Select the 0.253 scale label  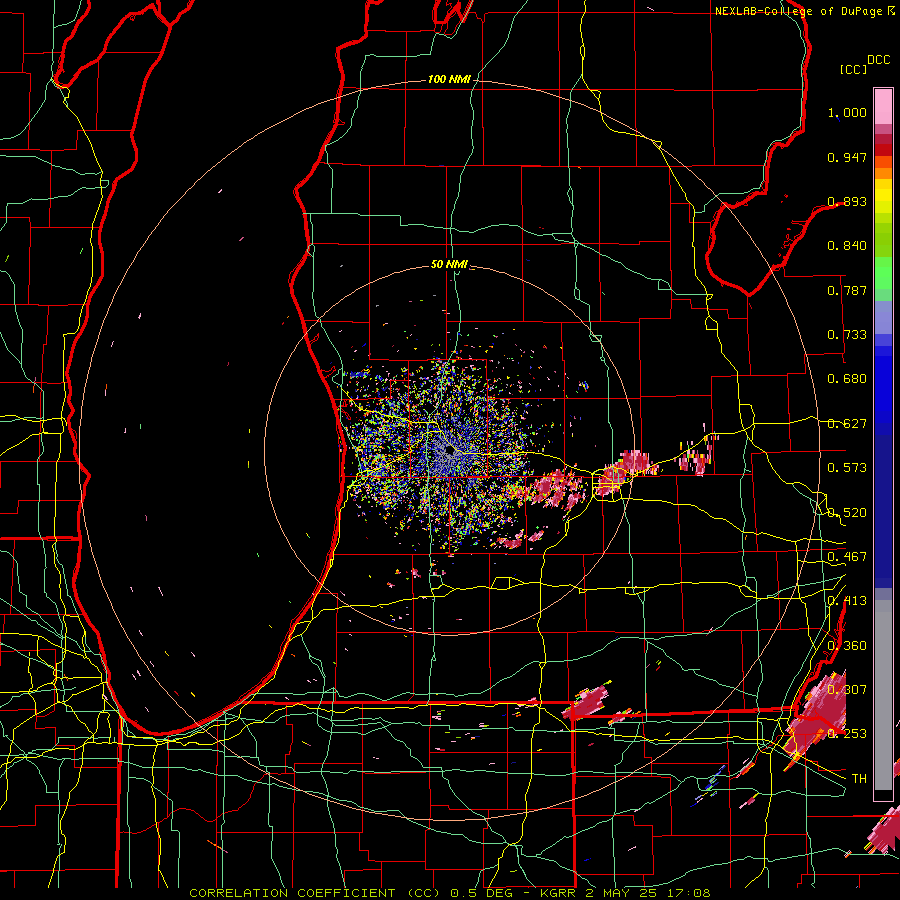point(847,734)
